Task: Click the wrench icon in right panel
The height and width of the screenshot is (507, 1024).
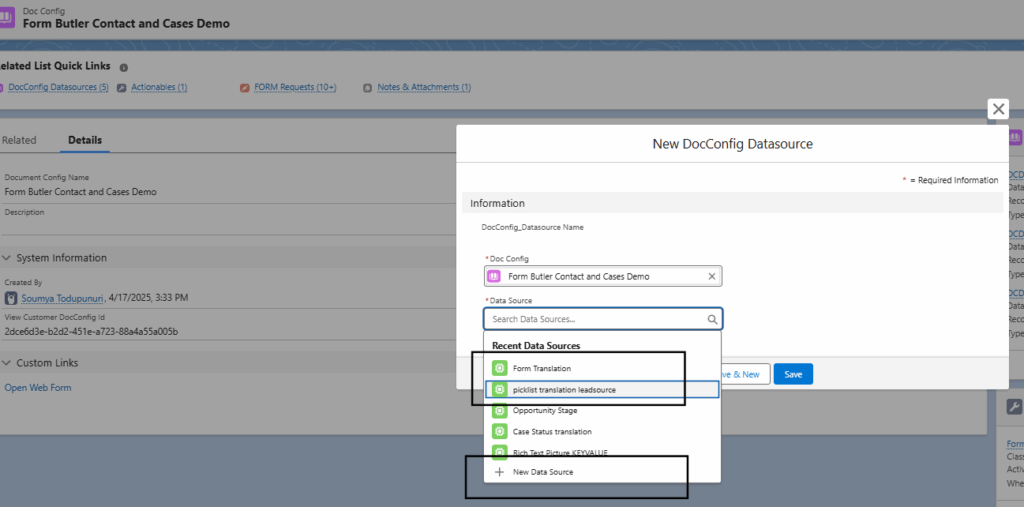Action: coord(1014,407)
